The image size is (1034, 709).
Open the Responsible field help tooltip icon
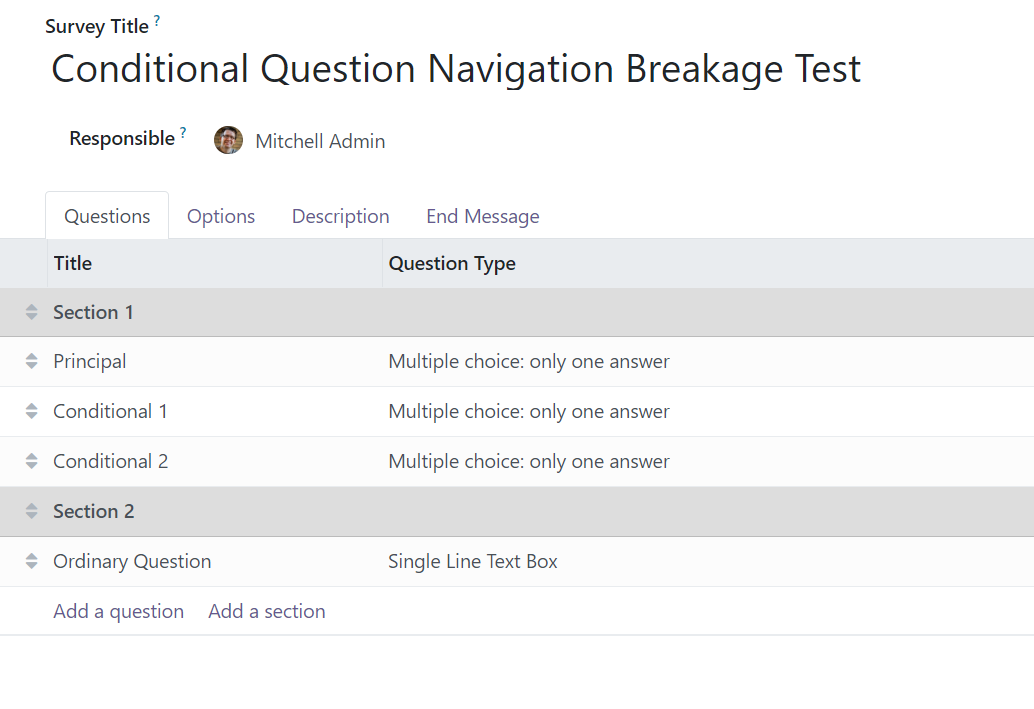(x=184, y=131)
